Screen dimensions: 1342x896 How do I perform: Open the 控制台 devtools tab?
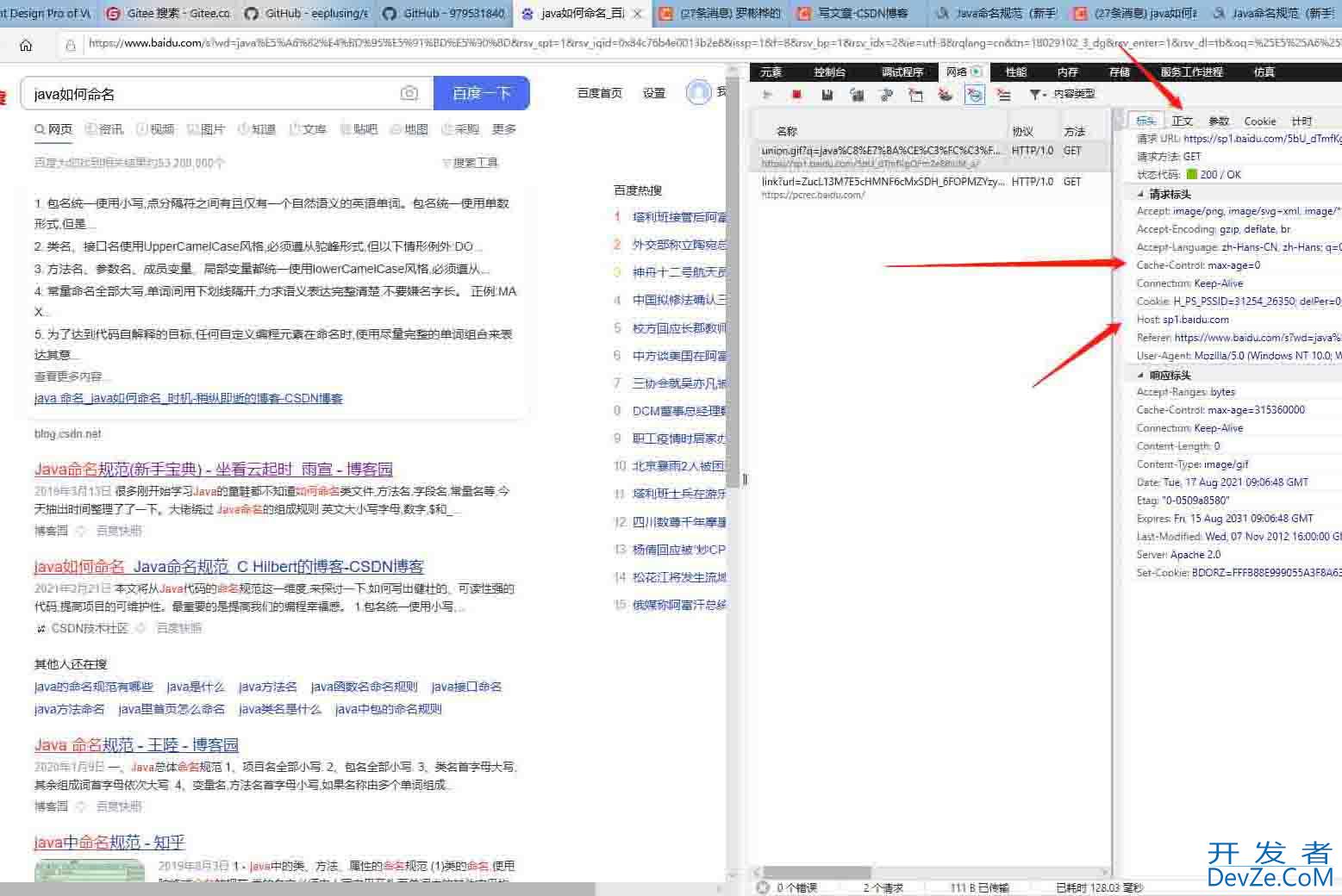830,72
